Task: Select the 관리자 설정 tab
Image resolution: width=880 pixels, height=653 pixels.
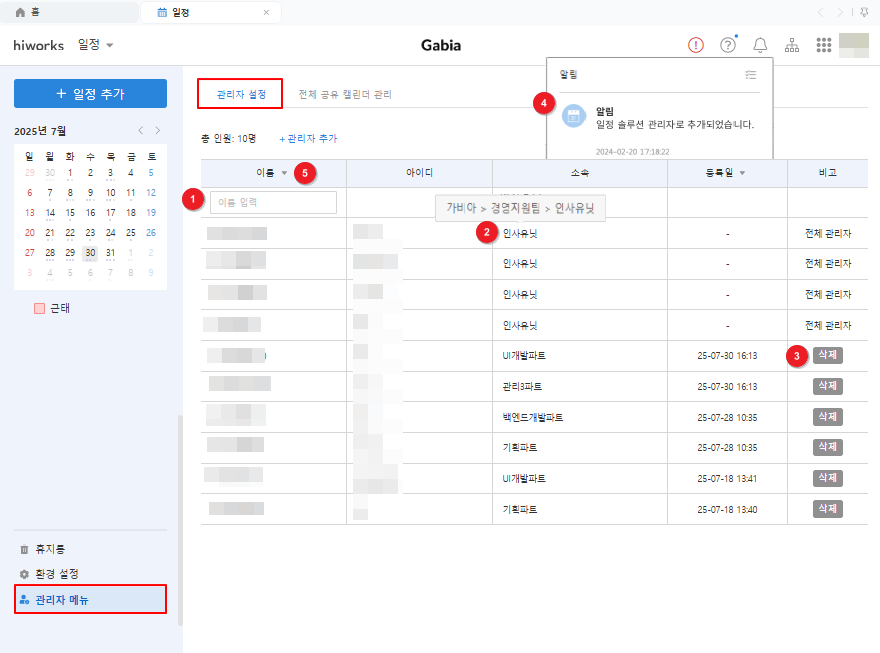Action: tap(241, 95)
